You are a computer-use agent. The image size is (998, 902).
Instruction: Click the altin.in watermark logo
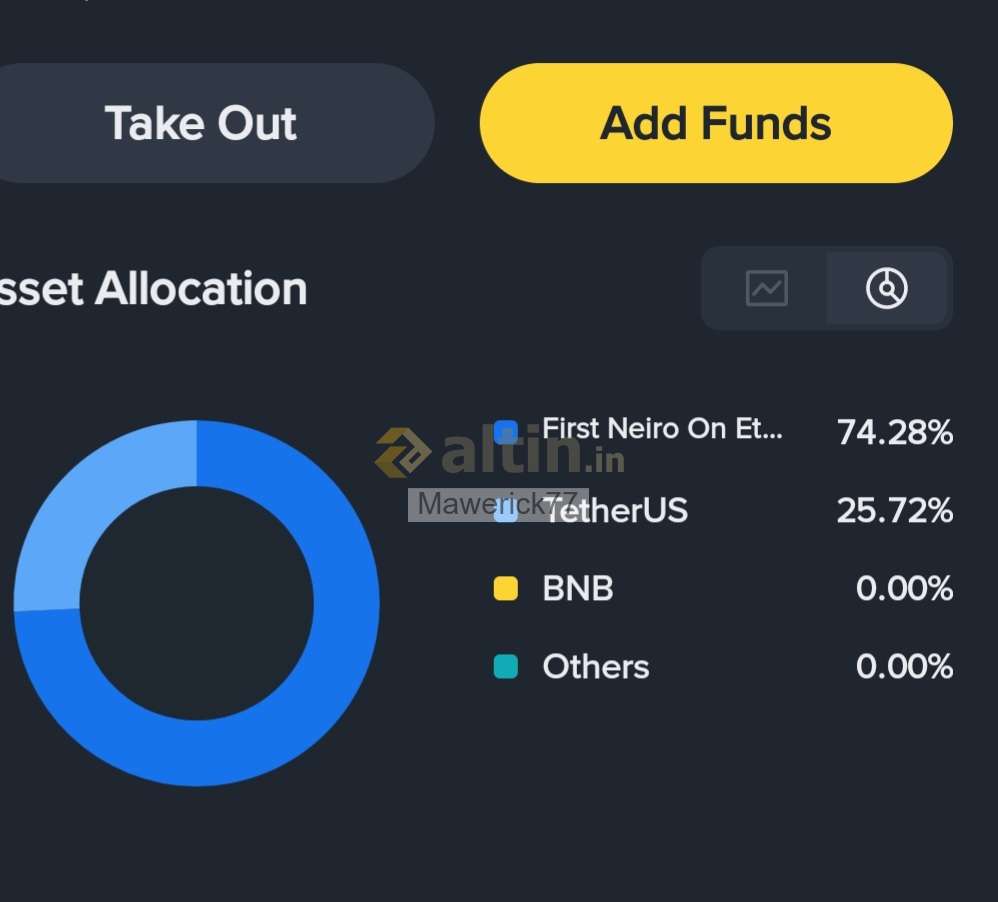click(x=500, y=451)
